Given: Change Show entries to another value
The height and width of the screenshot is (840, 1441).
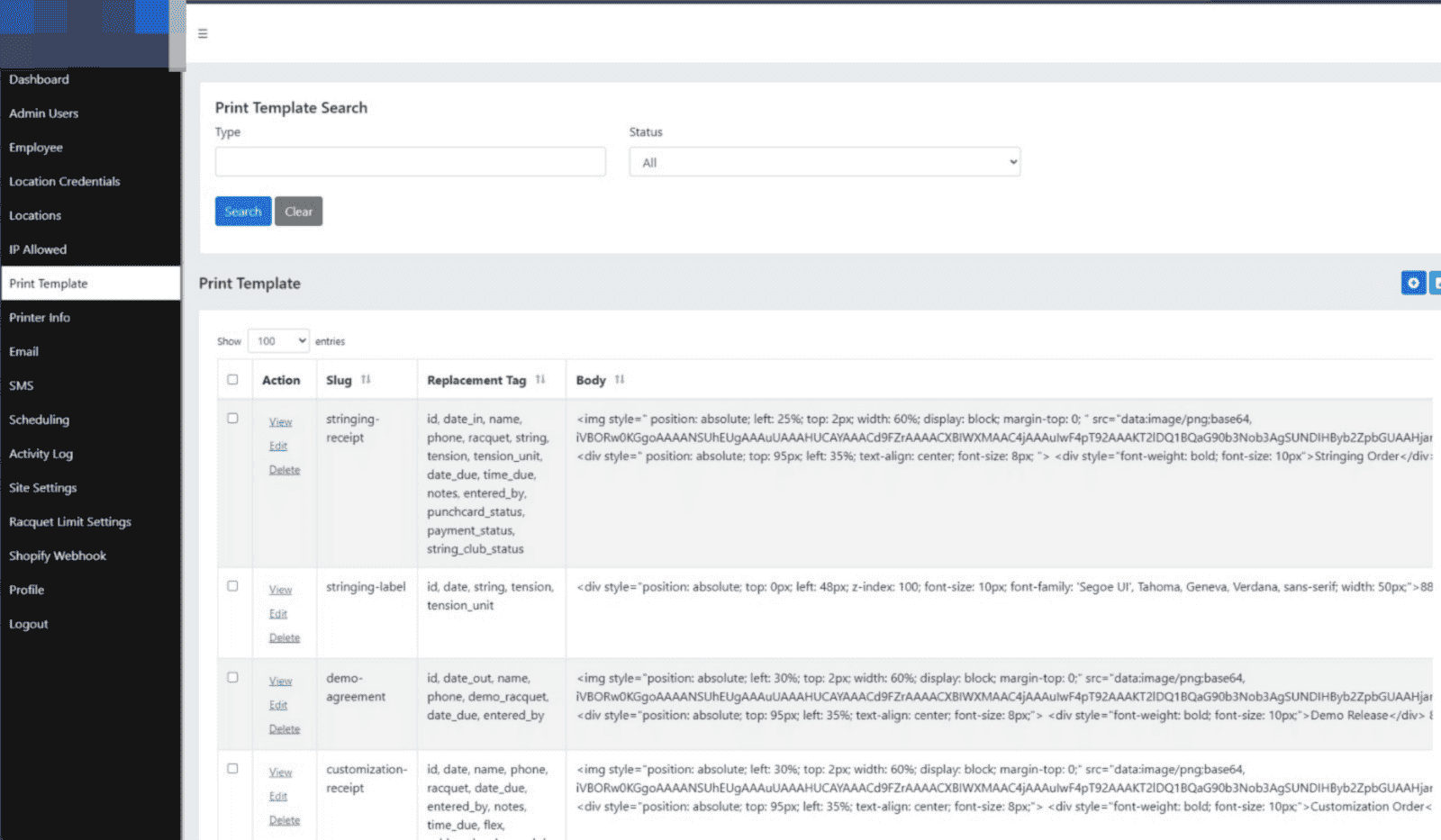Looking at the screenshot, I should pyautogui.click(x=278, y=340).
